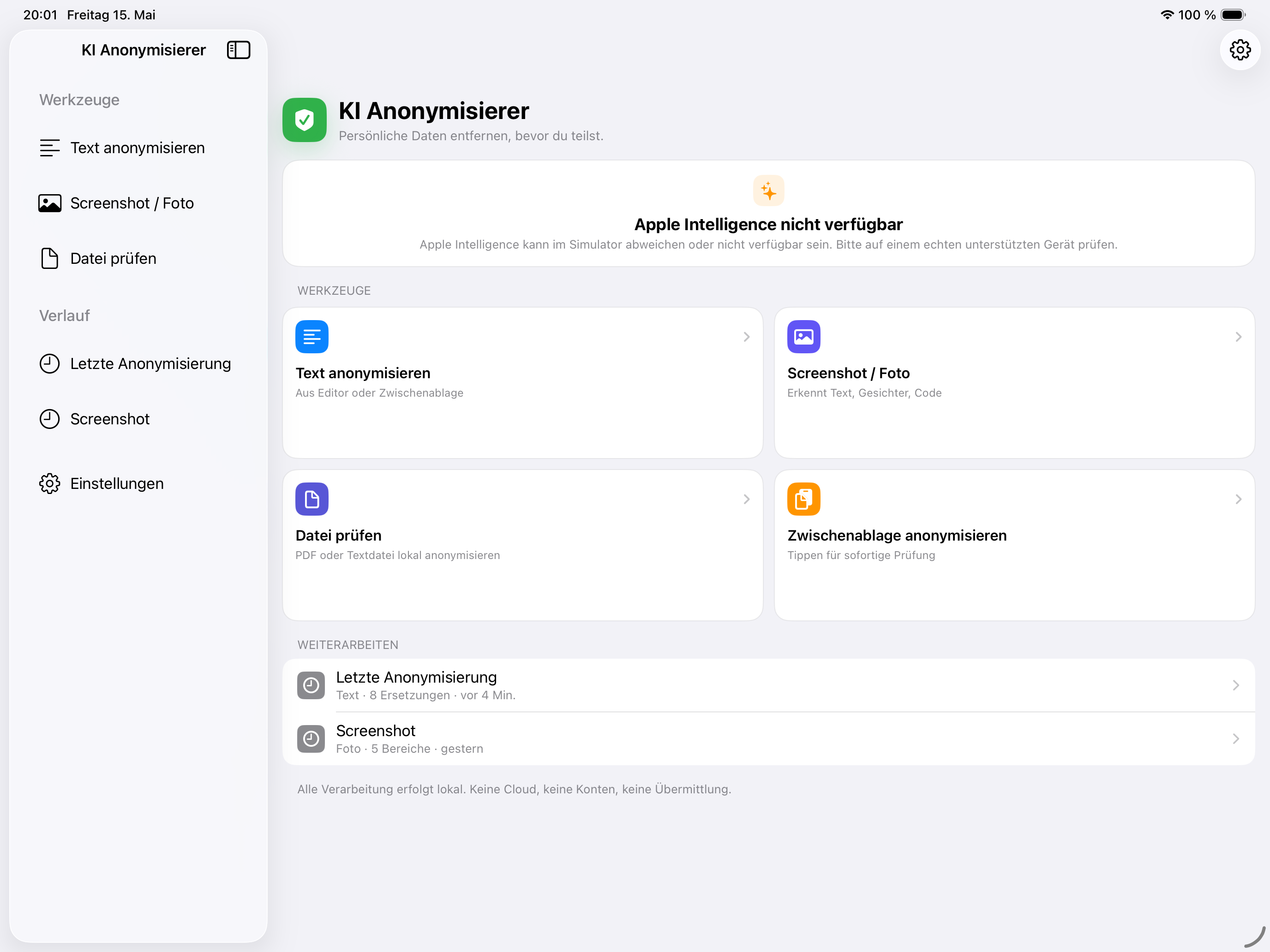Screen dimensions: 1270x952
Task: Select Screenshot under Verlauf in sidebar
Action: point(138,419)
